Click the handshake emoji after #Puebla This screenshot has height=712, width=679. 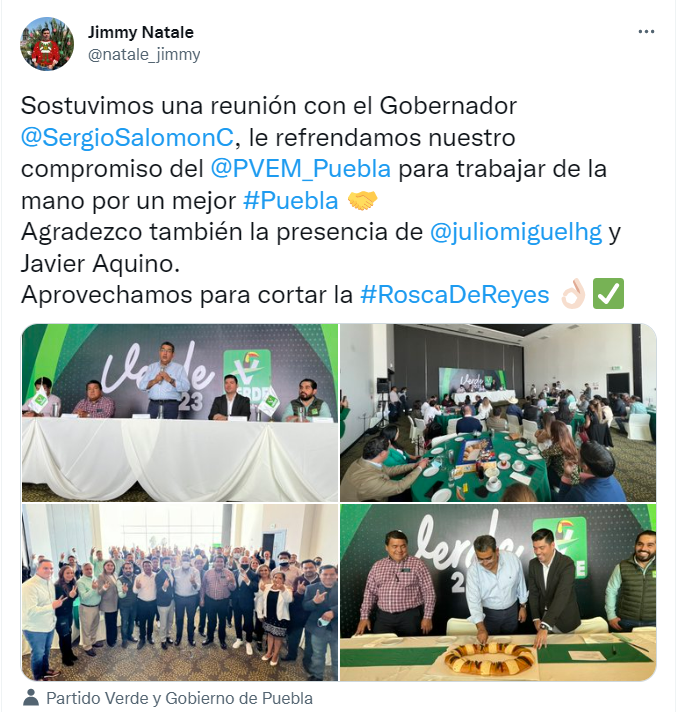(x=362, y=200)
